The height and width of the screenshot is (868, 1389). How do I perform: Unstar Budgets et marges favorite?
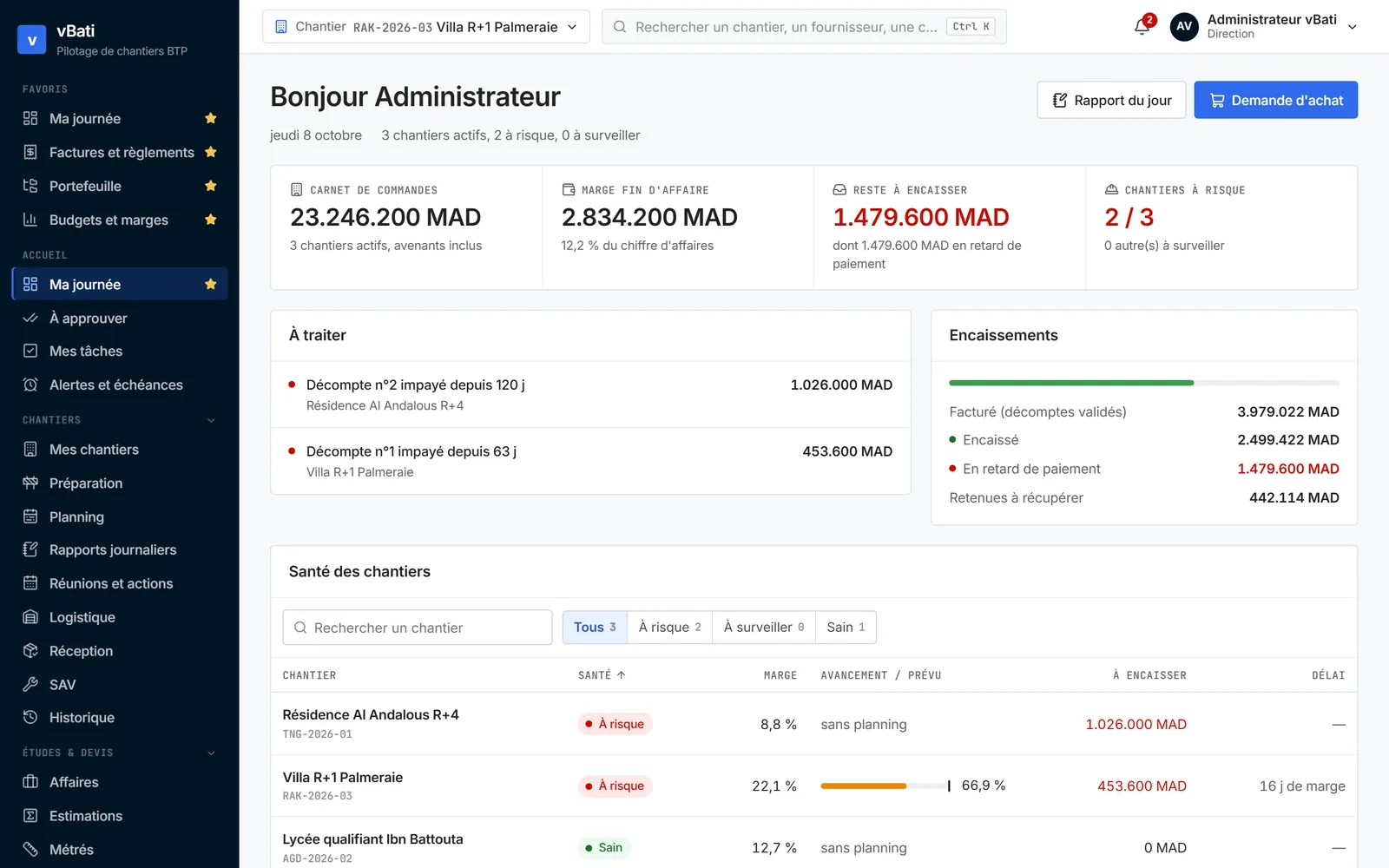coord(210,220)
